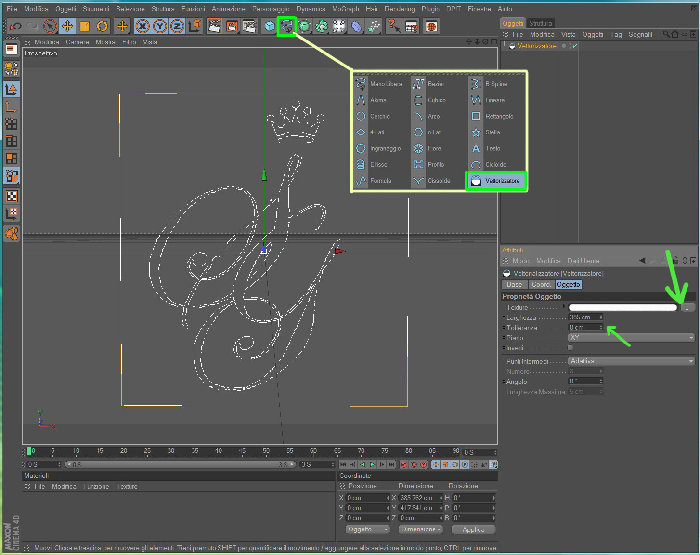Open the Piano XY dropdown
This screenshot has height=555, width=700.
point(631,338)
